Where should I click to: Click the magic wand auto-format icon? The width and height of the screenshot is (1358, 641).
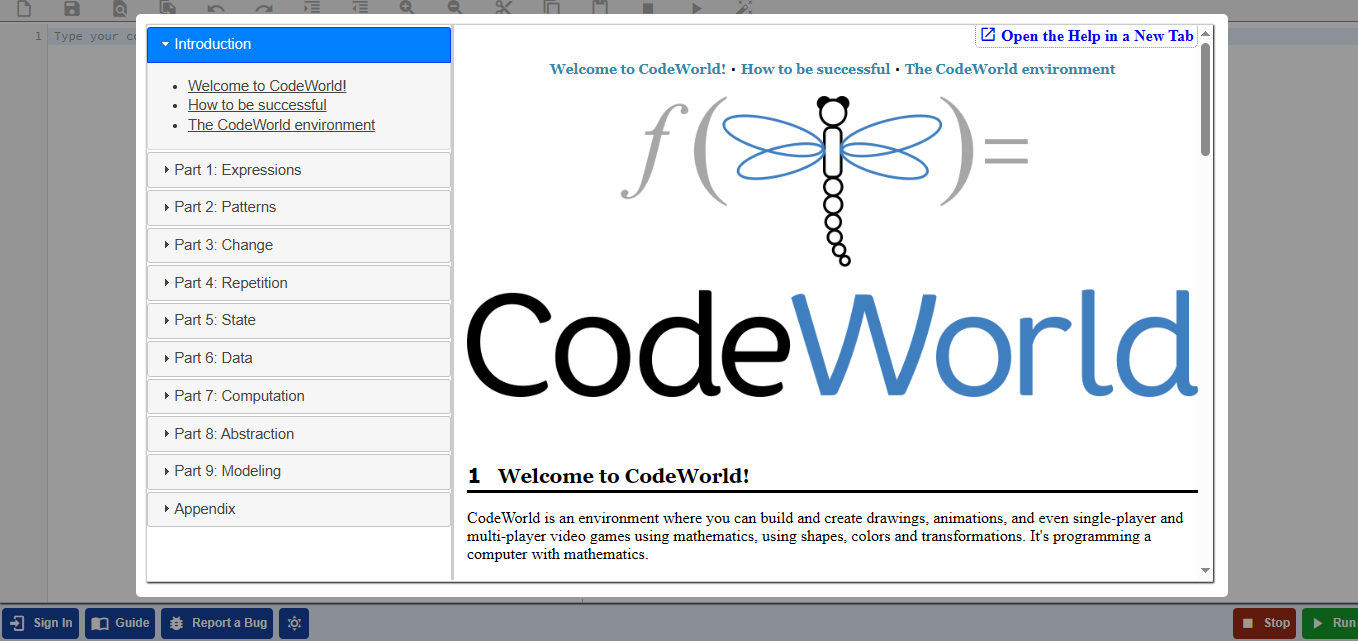(x=743, y=7)
